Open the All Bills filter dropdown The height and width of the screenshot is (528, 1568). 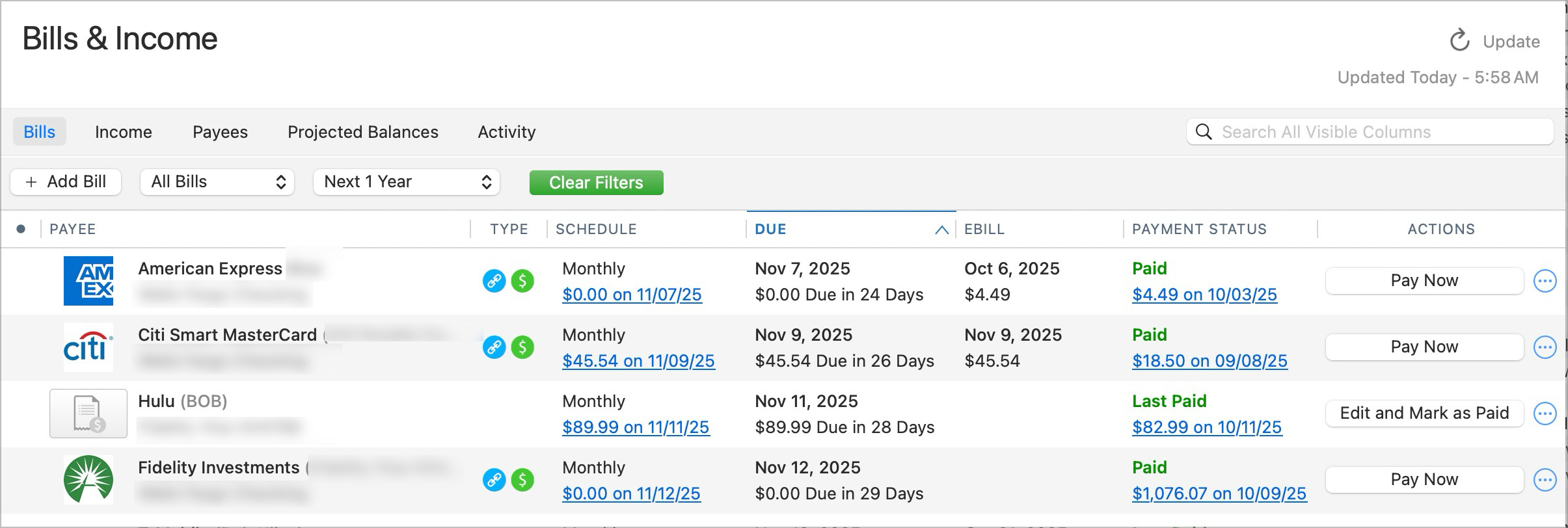pyautogui.click(x=217, y=182)
